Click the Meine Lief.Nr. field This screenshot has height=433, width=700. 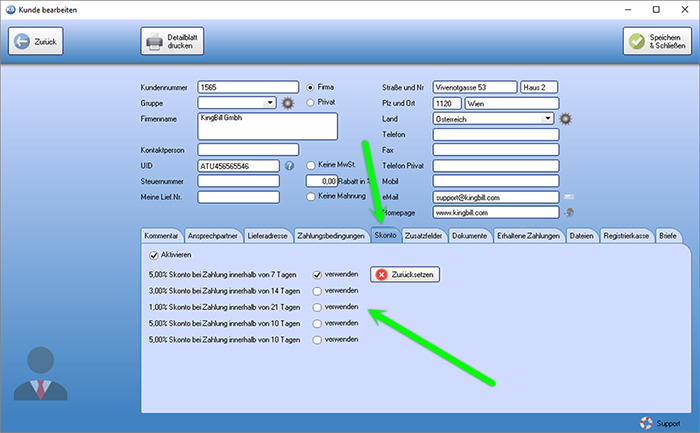238,197
